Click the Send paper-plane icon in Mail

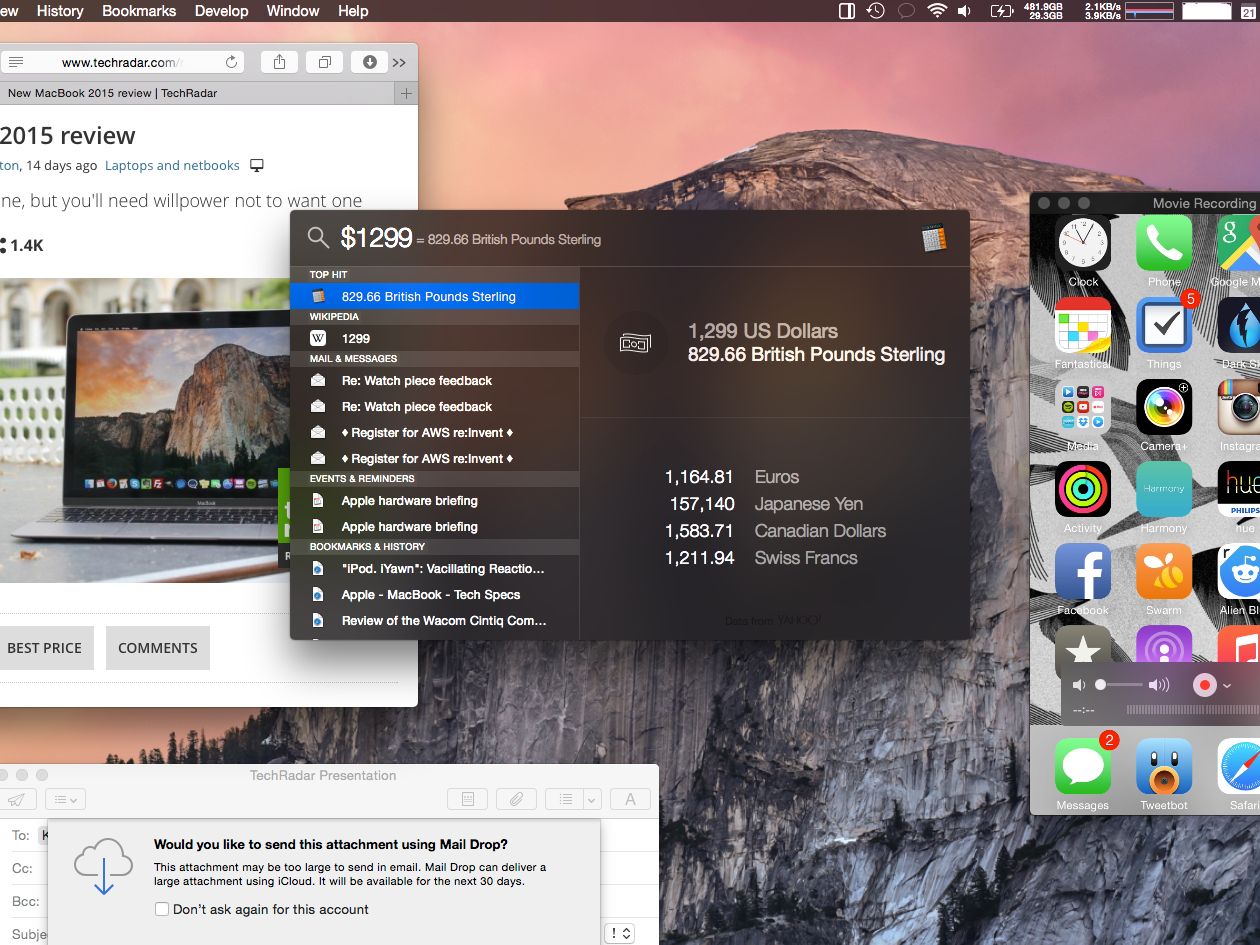pos(17,799)
